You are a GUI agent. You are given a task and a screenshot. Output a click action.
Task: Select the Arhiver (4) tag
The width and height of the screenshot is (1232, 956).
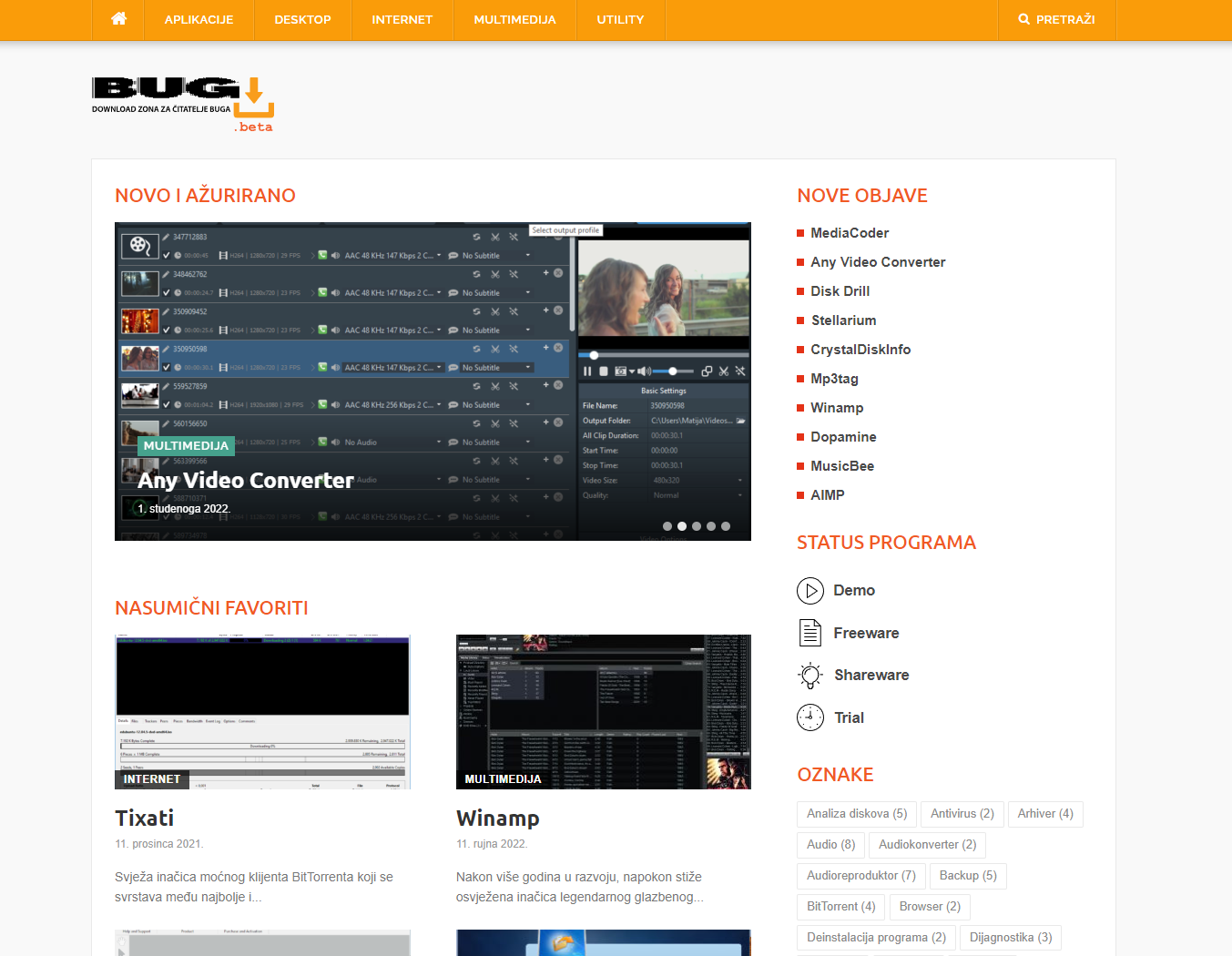click(1045, 814)
